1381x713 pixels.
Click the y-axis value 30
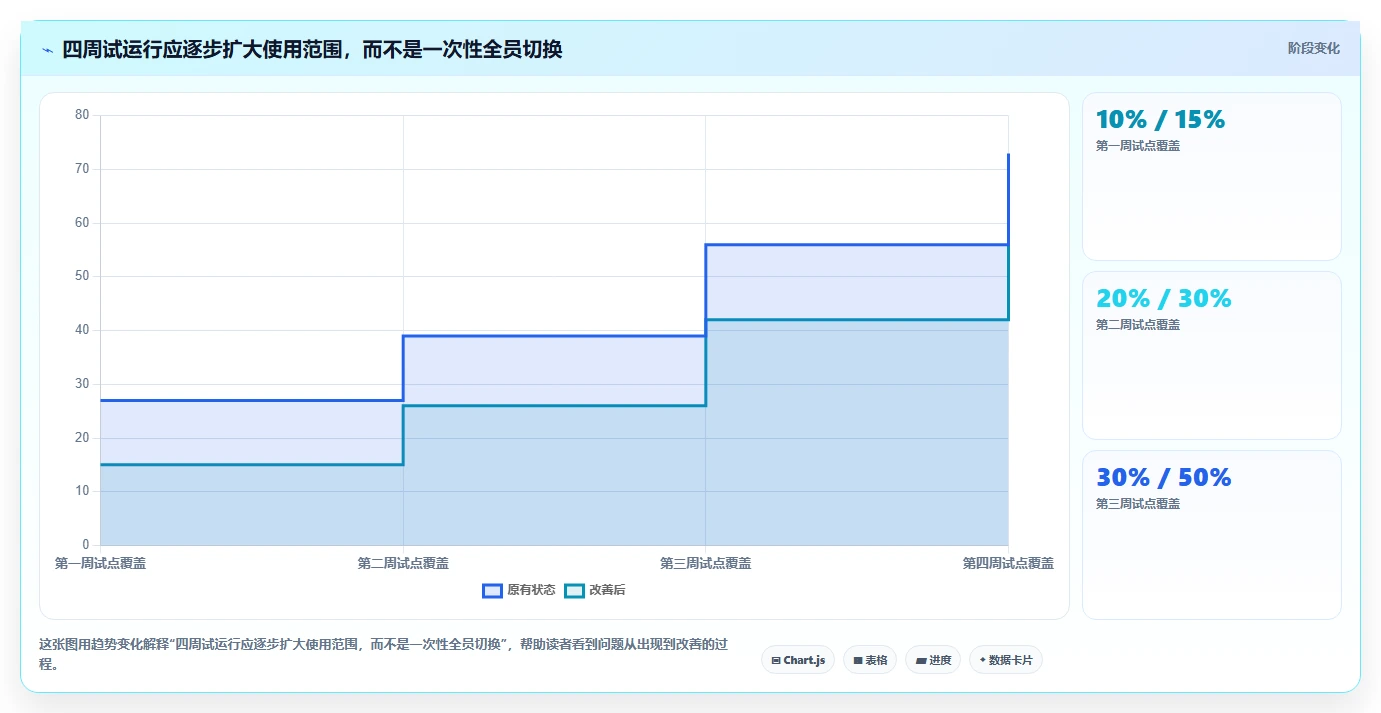coord(82,384)
